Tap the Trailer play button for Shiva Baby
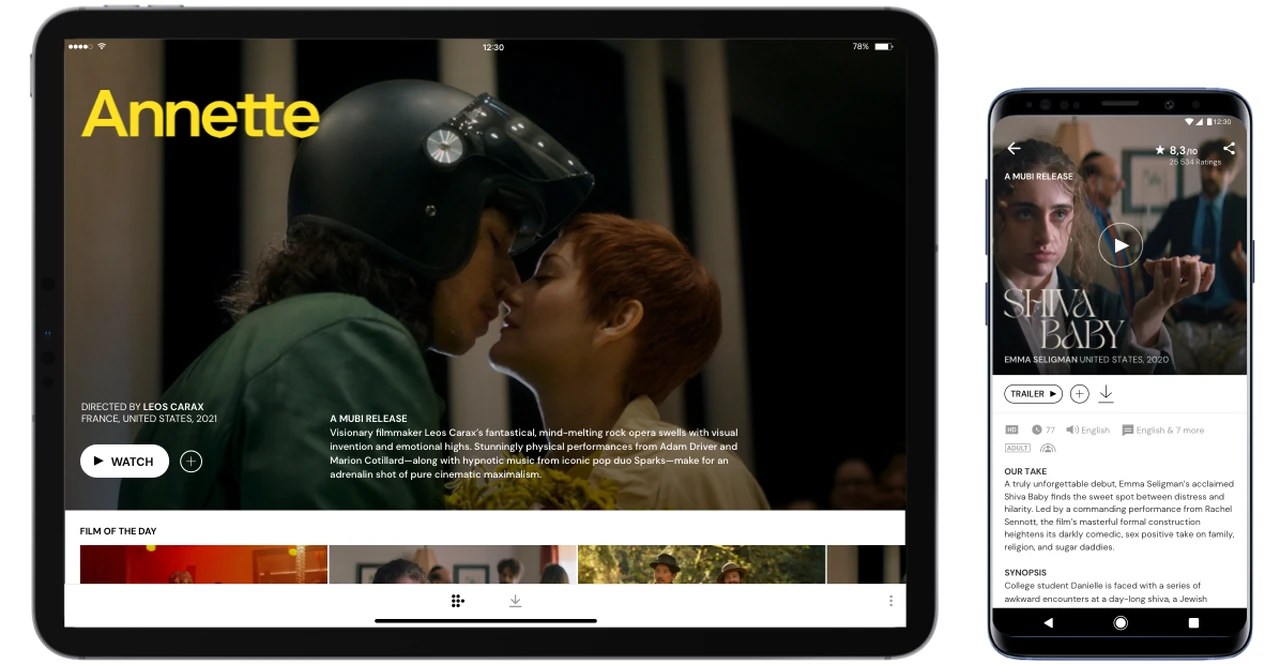This screenshot has width=1280, height=664. point(1033,393)
